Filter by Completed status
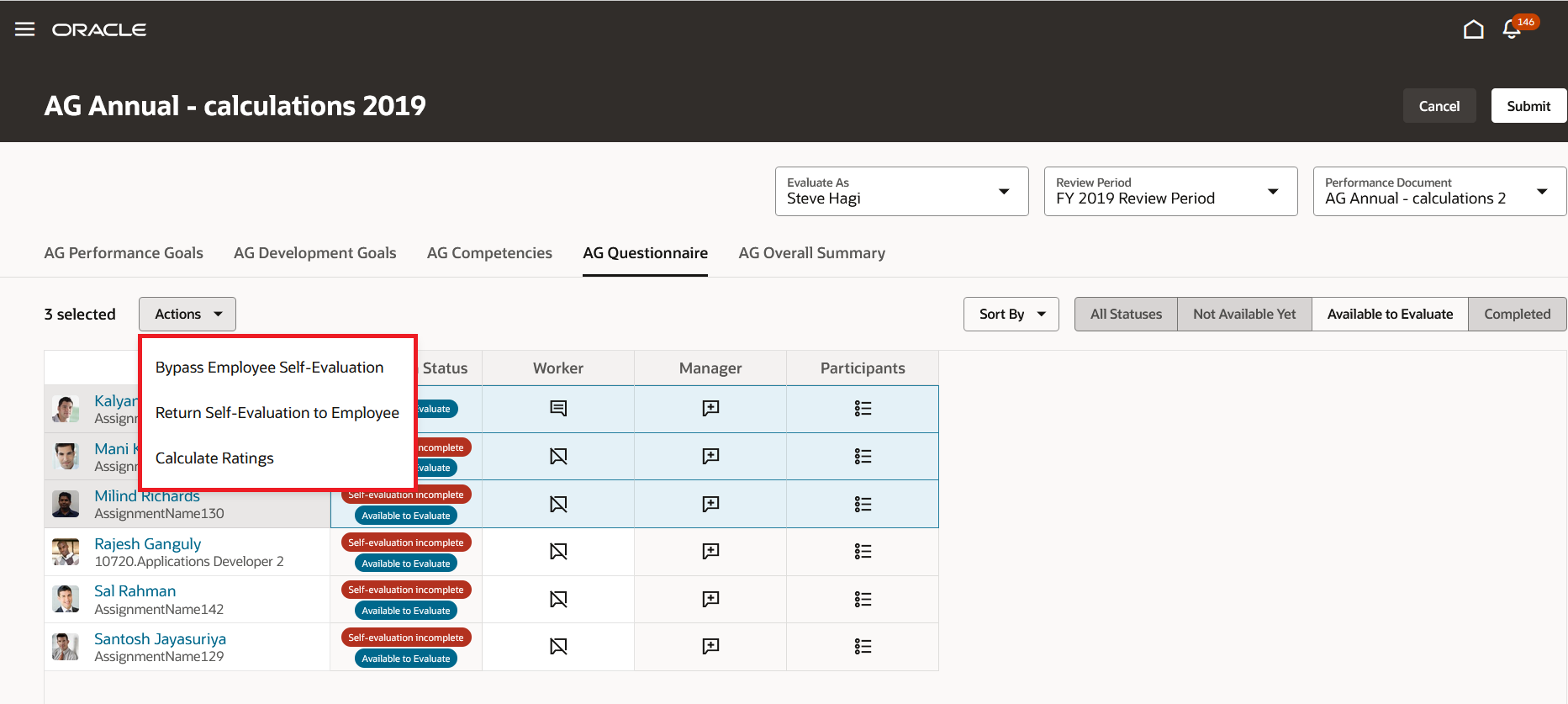The height and width of the screenshot is (704, 1568). [1517, 314]
